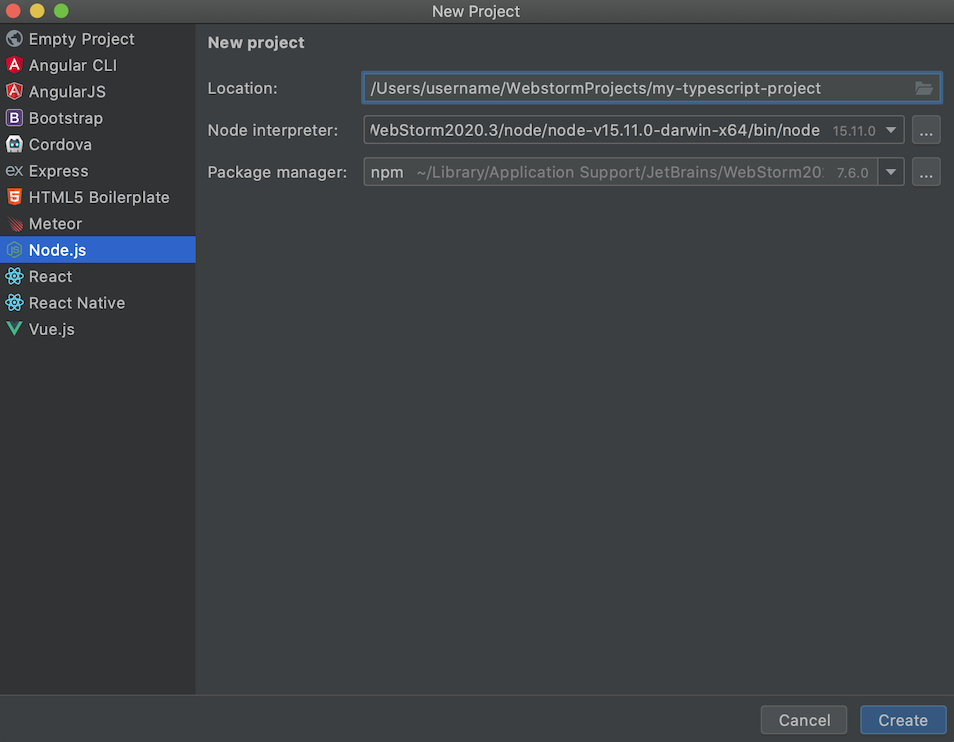Click the HTML5 Boilerplate orange icon
Screen dimensions: 954x742
14,197
